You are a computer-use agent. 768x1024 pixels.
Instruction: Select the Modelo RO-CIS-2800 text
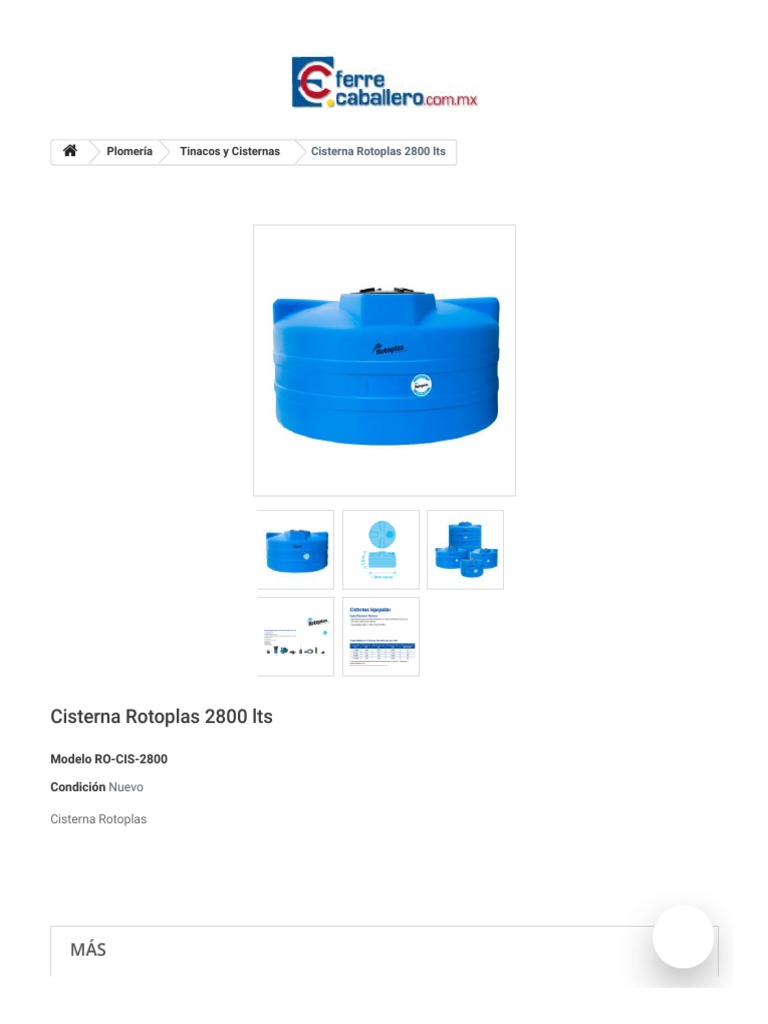point(109,759)
